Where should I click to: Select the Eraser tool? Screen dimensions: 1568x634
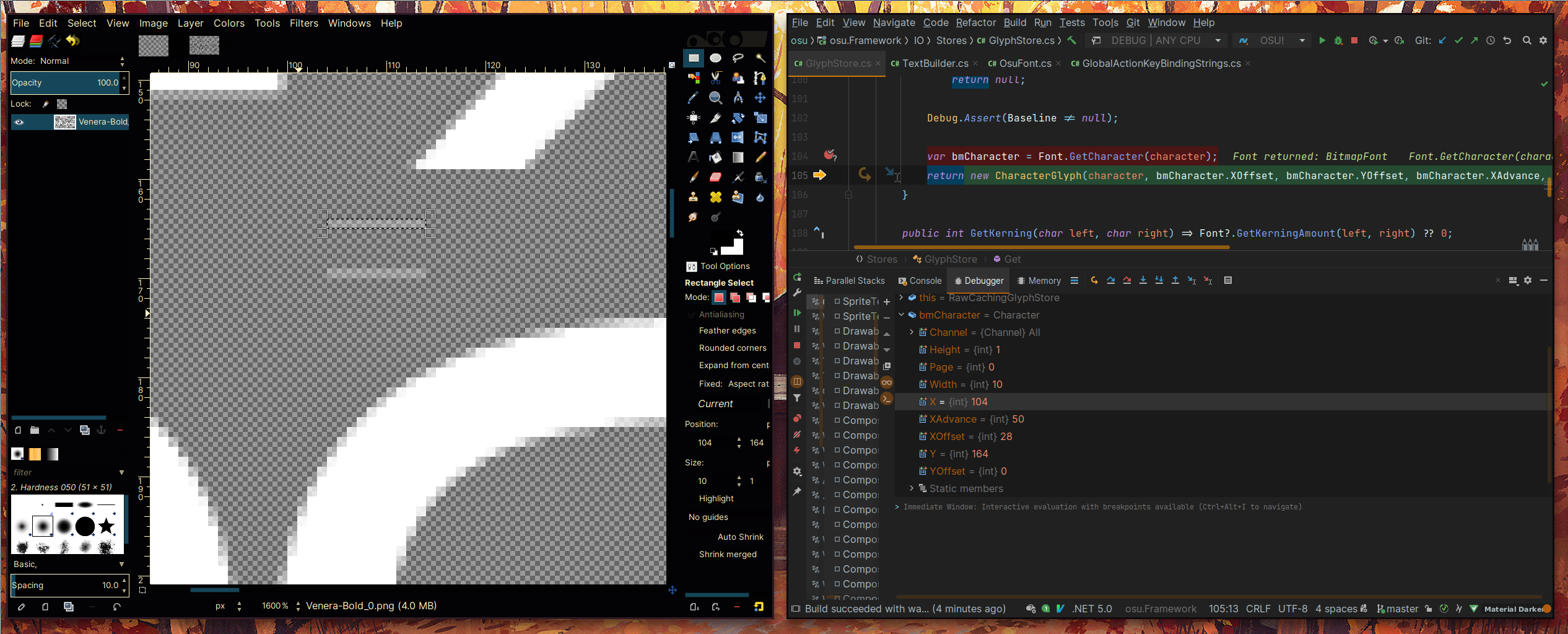pos(715,178)
